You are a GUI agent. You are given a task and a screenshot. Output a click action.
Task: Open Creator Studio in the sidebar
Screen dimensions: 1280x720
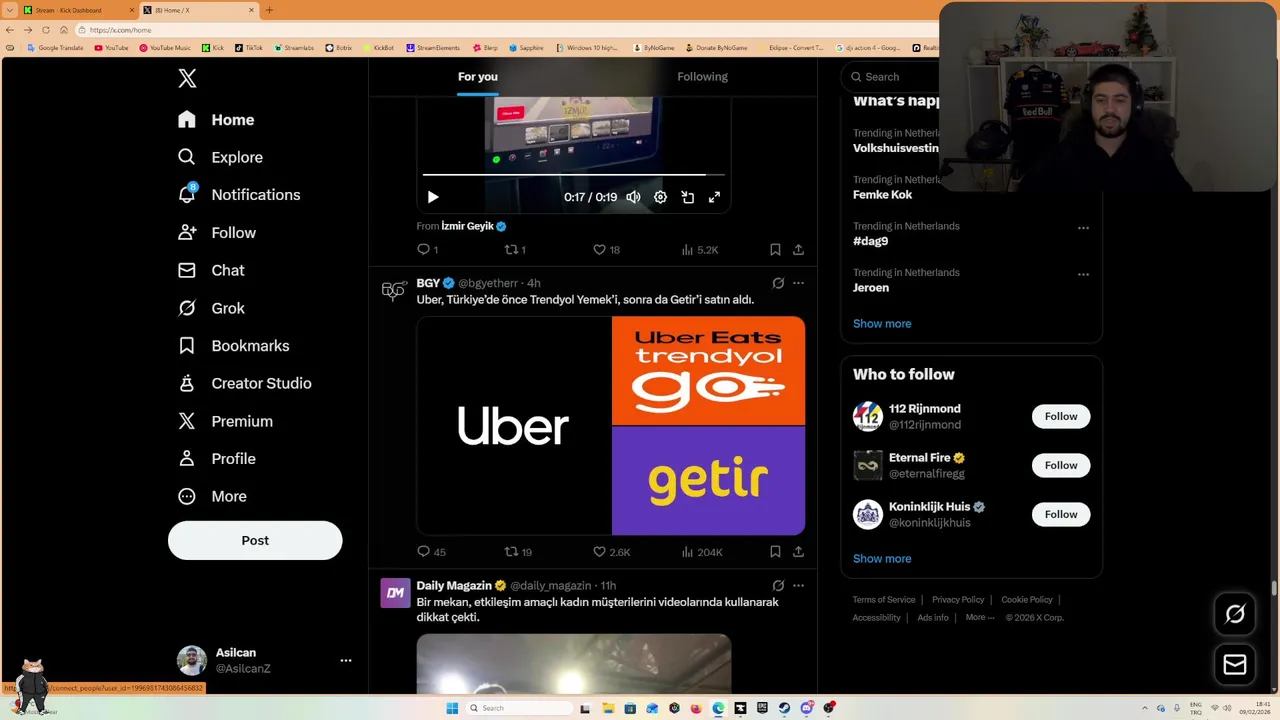pos(246,383)
